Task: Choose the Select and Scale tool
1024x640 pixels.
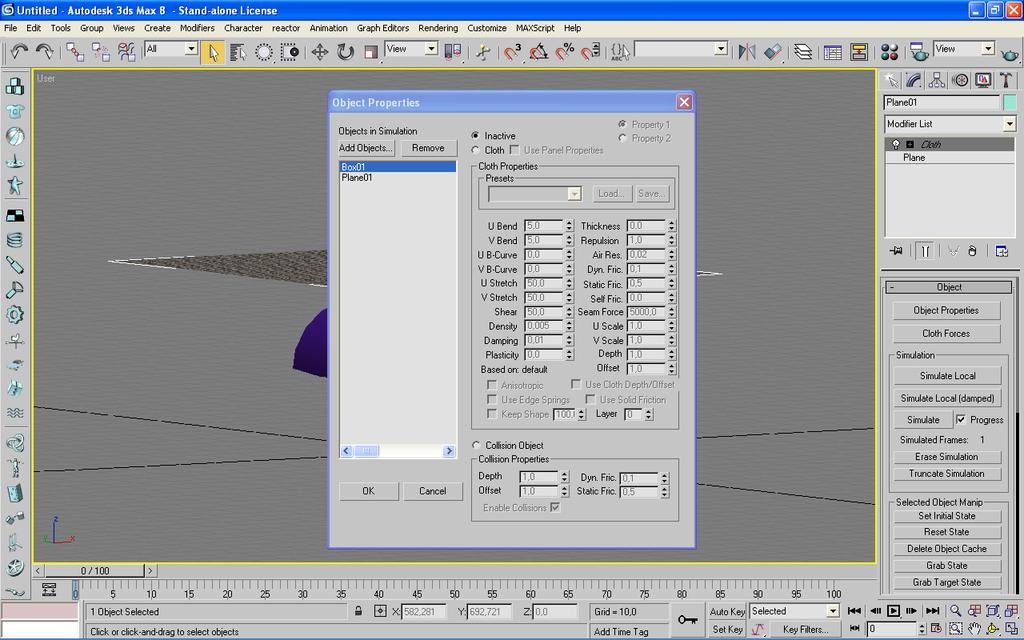Action: (371, 52)
